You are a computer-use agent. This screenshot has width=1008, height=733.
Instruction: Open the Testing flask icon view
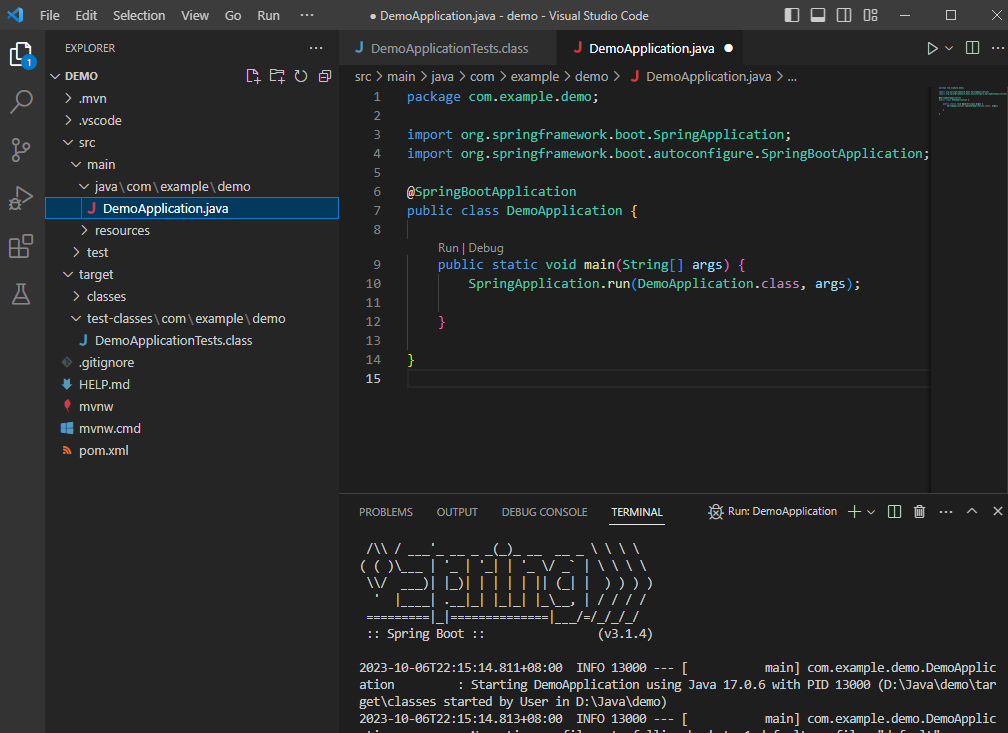click(x=21, y=294)
